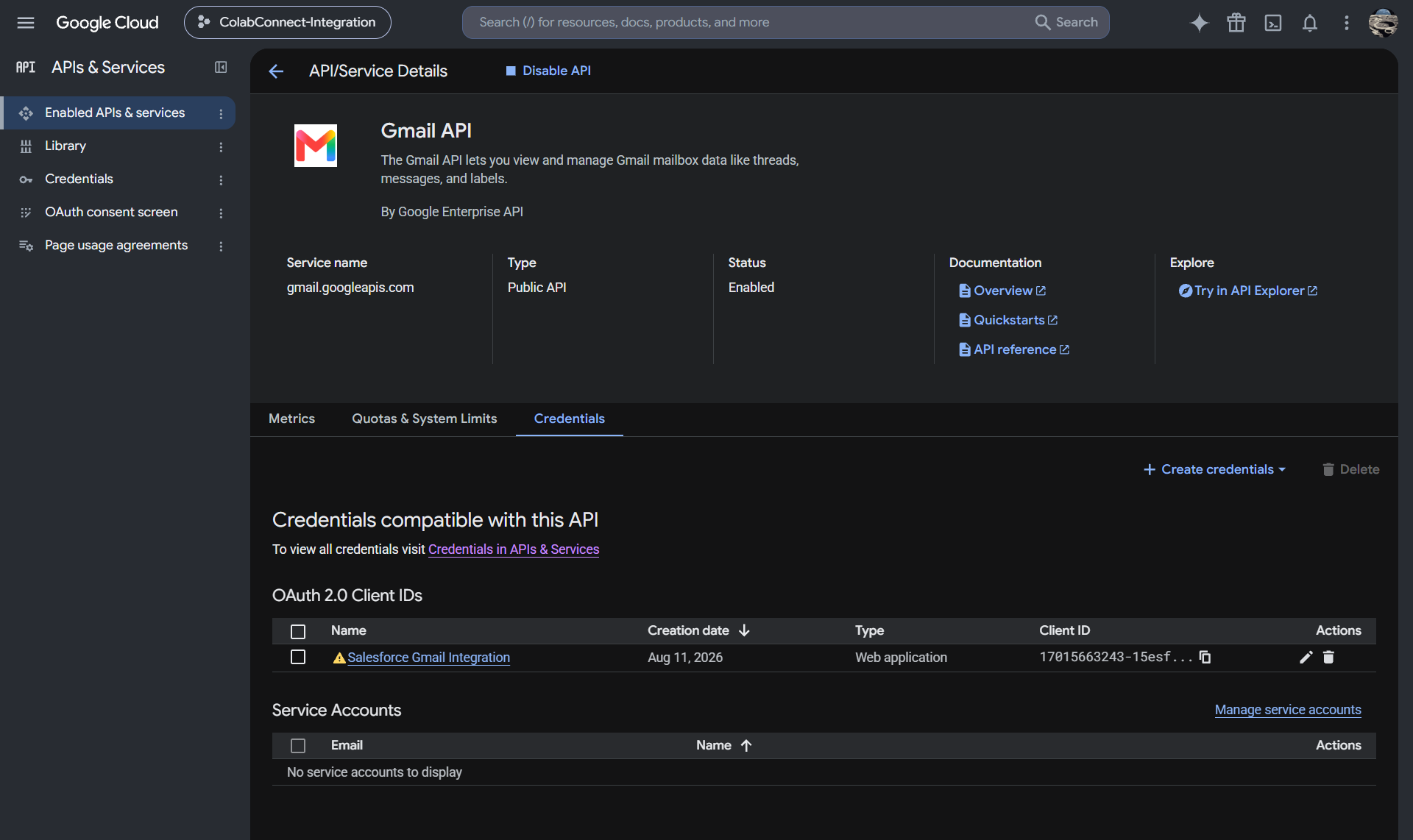Viewport: 1413px width, 840px height.
Task: Open the top bar more options menu
Action: coord(1347,23)
